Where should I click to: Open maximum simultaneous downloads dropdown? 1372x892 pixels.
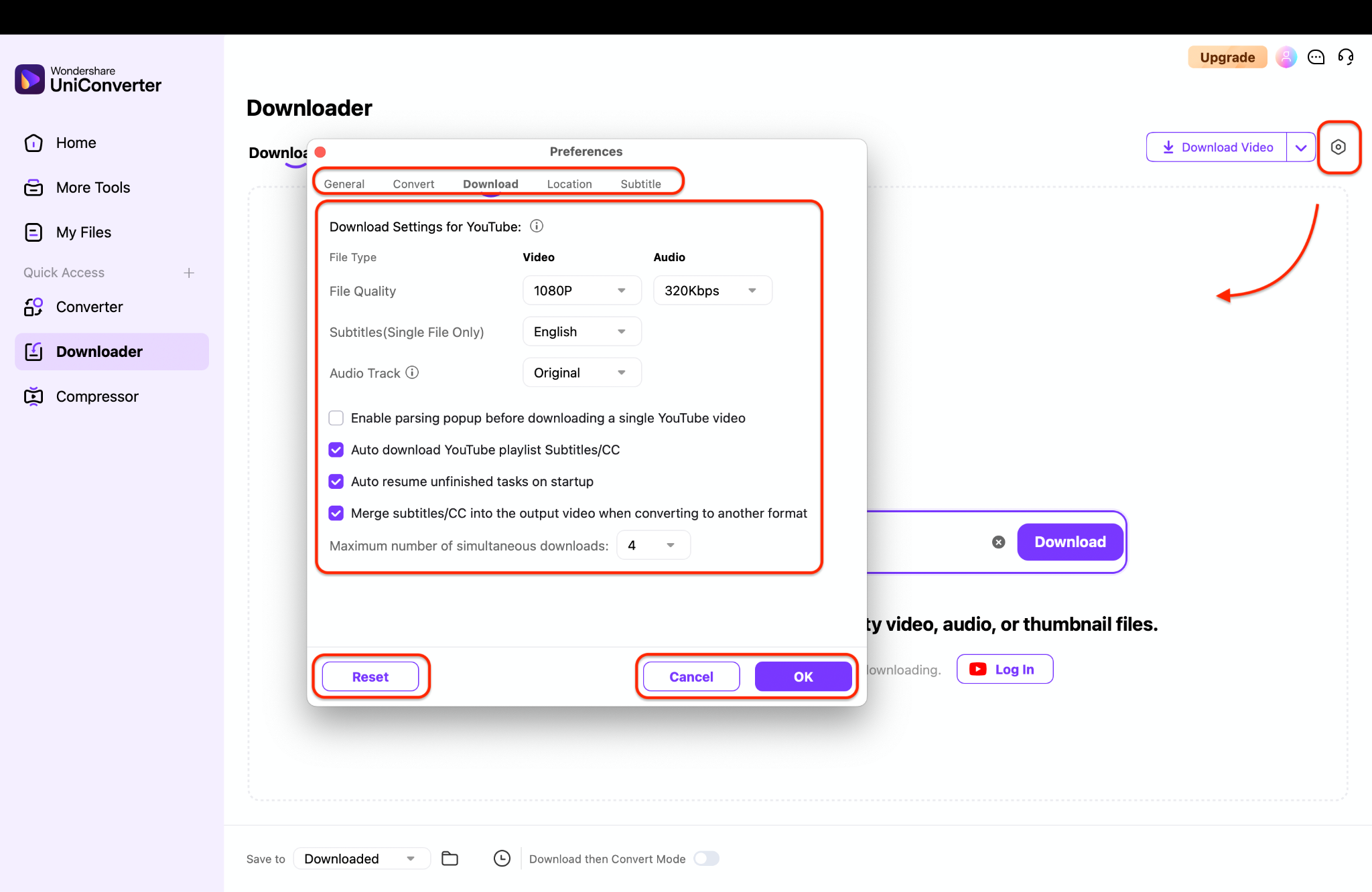653,544
